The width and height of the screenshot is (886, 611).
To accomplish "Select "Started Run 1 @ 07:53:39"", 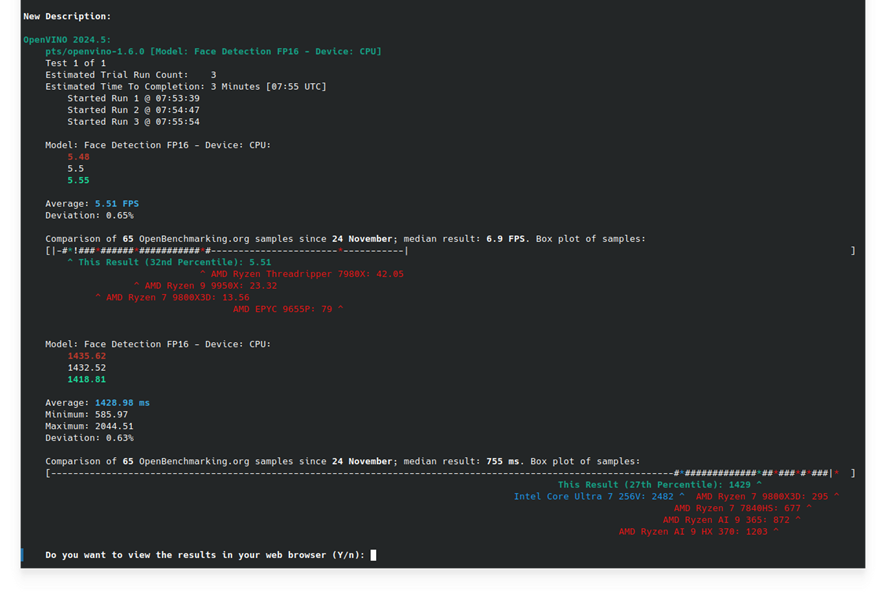I will (133, 98).
